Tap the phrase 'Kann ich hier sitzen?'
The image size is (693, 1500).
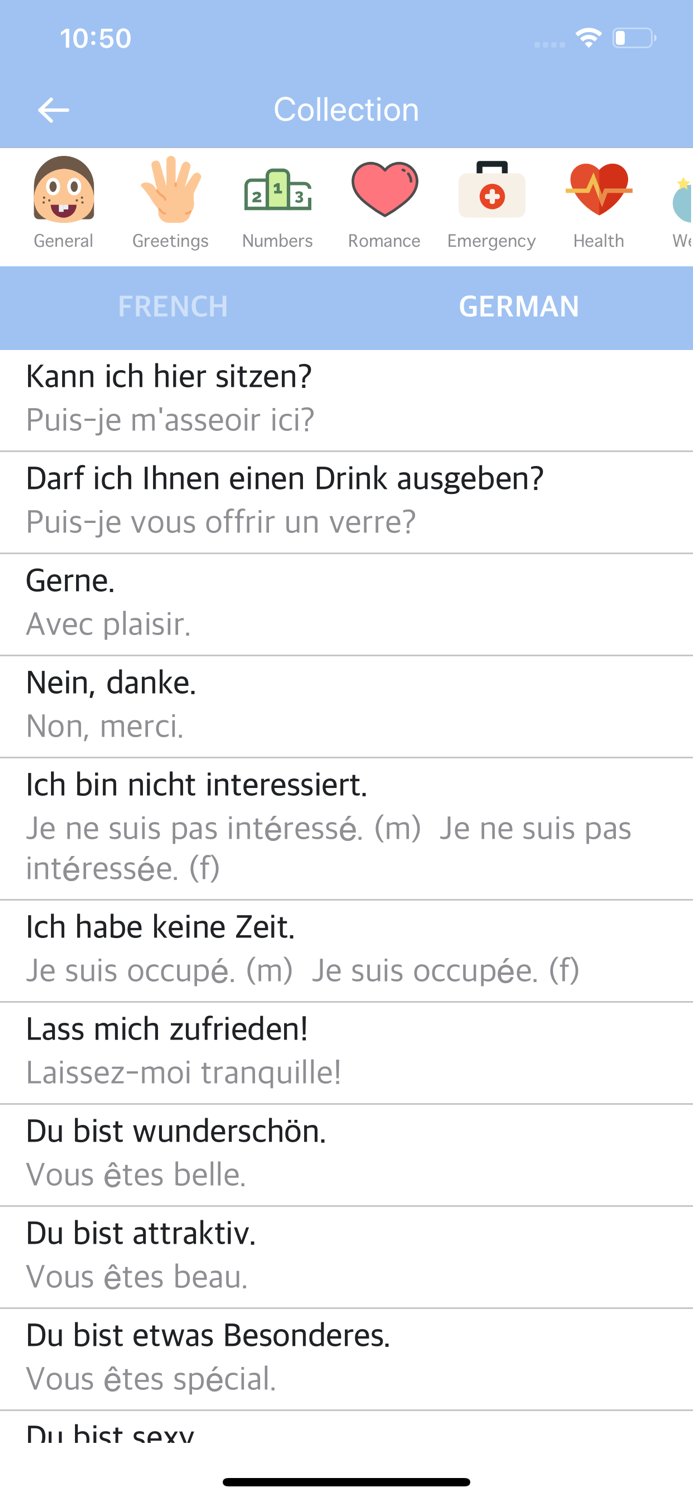pos(346,398)
